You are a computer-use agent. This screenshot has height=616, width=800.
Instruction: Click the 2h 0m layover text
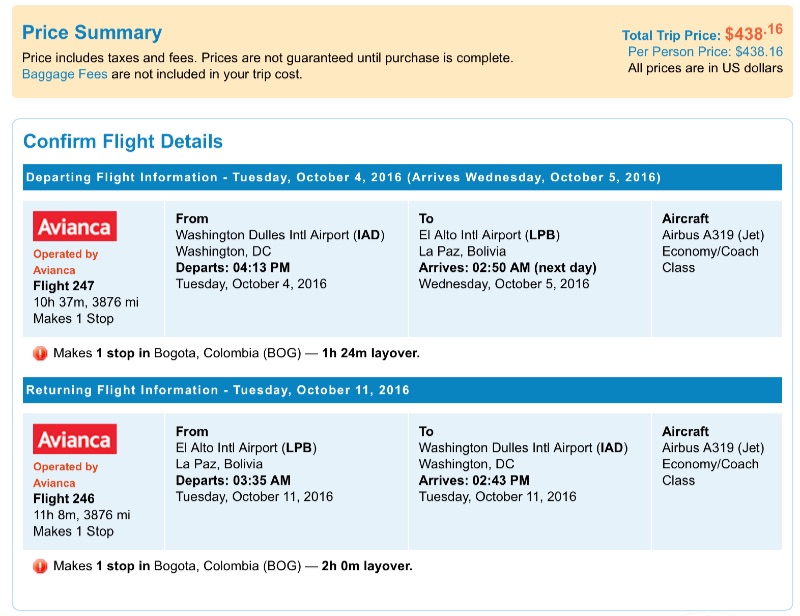(x=367, y=566)
